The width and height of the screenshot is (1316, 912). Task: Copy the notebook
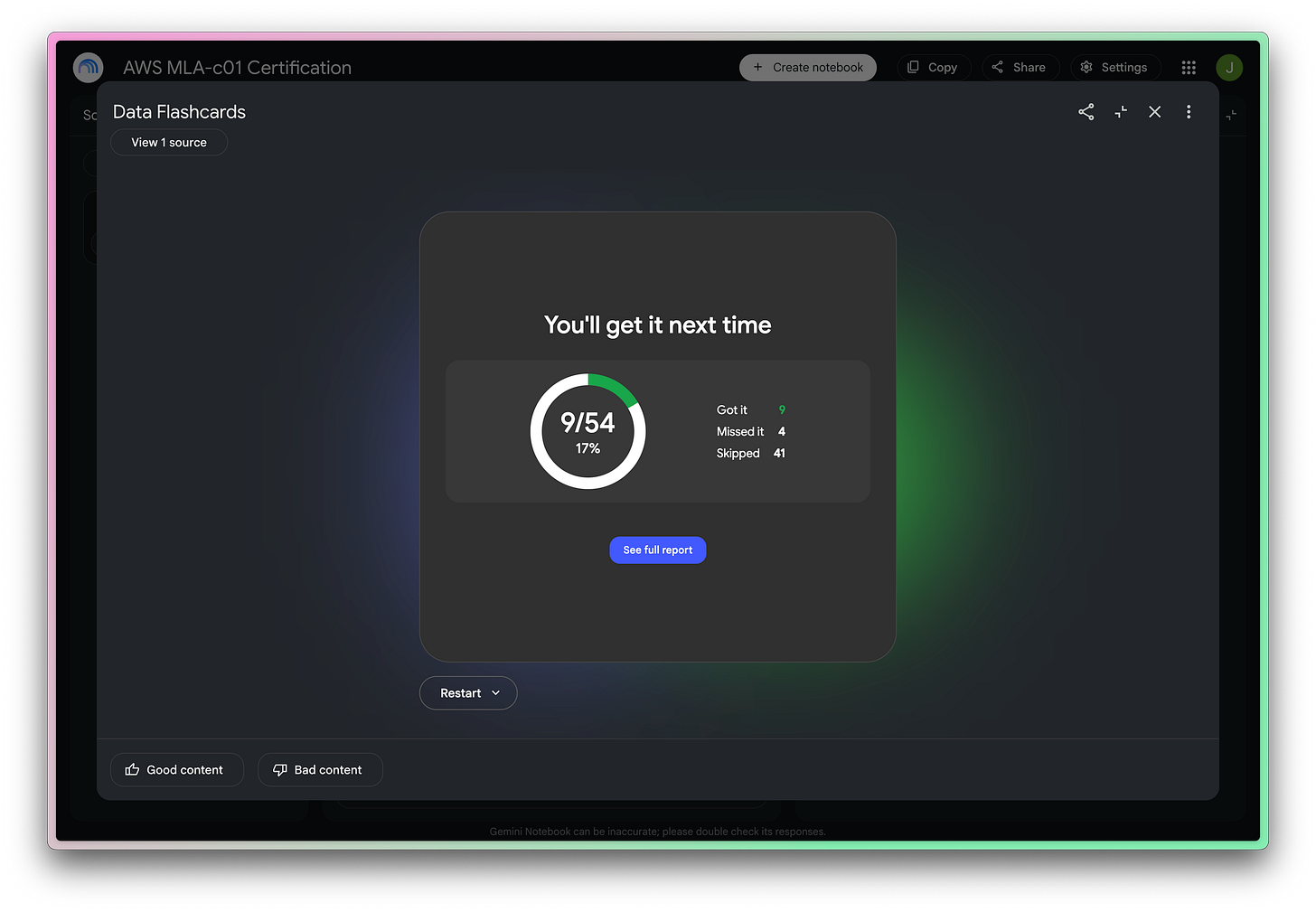pos(933,68)
